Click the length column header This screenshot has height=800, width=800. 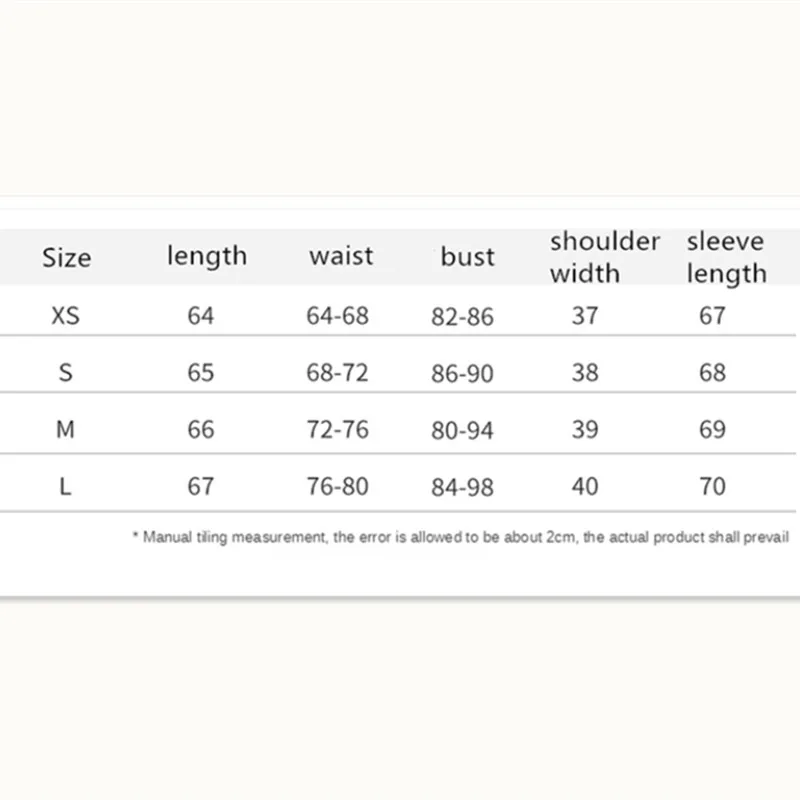(x=206, y=256)
